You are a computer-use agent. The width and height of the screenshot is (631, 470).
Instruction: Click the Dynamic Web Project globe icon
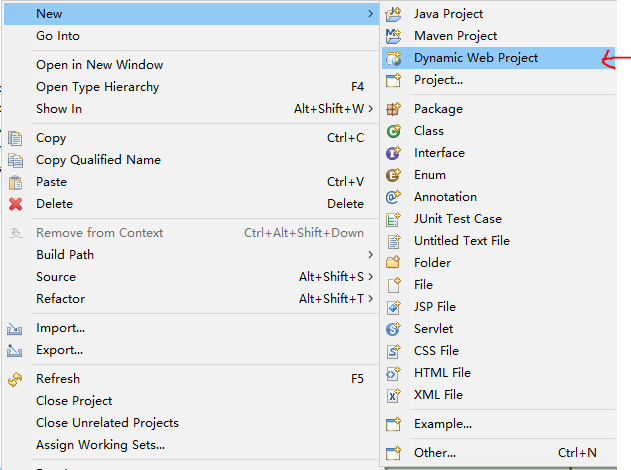tap(394, 58)
